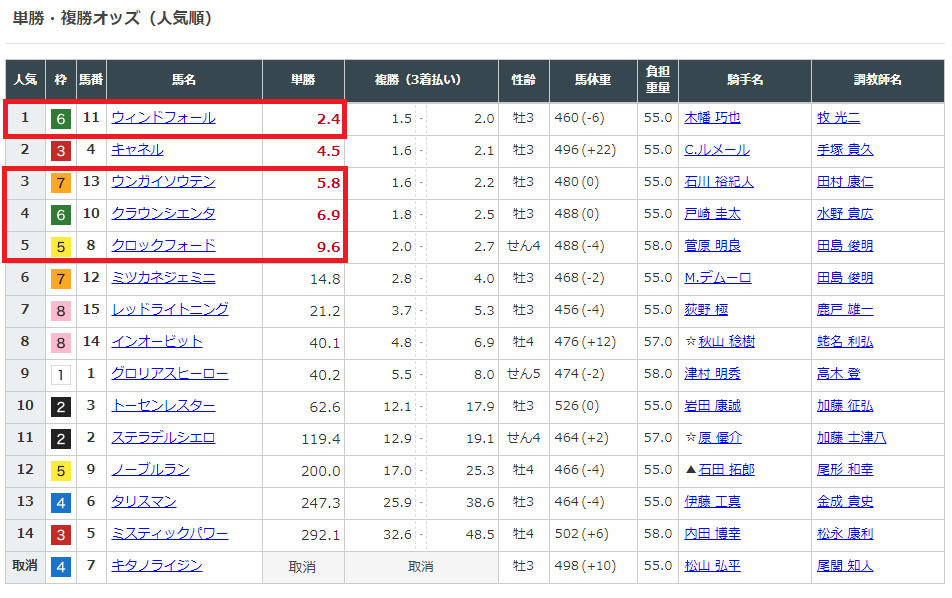Click the white frame 1 badge

61,374
